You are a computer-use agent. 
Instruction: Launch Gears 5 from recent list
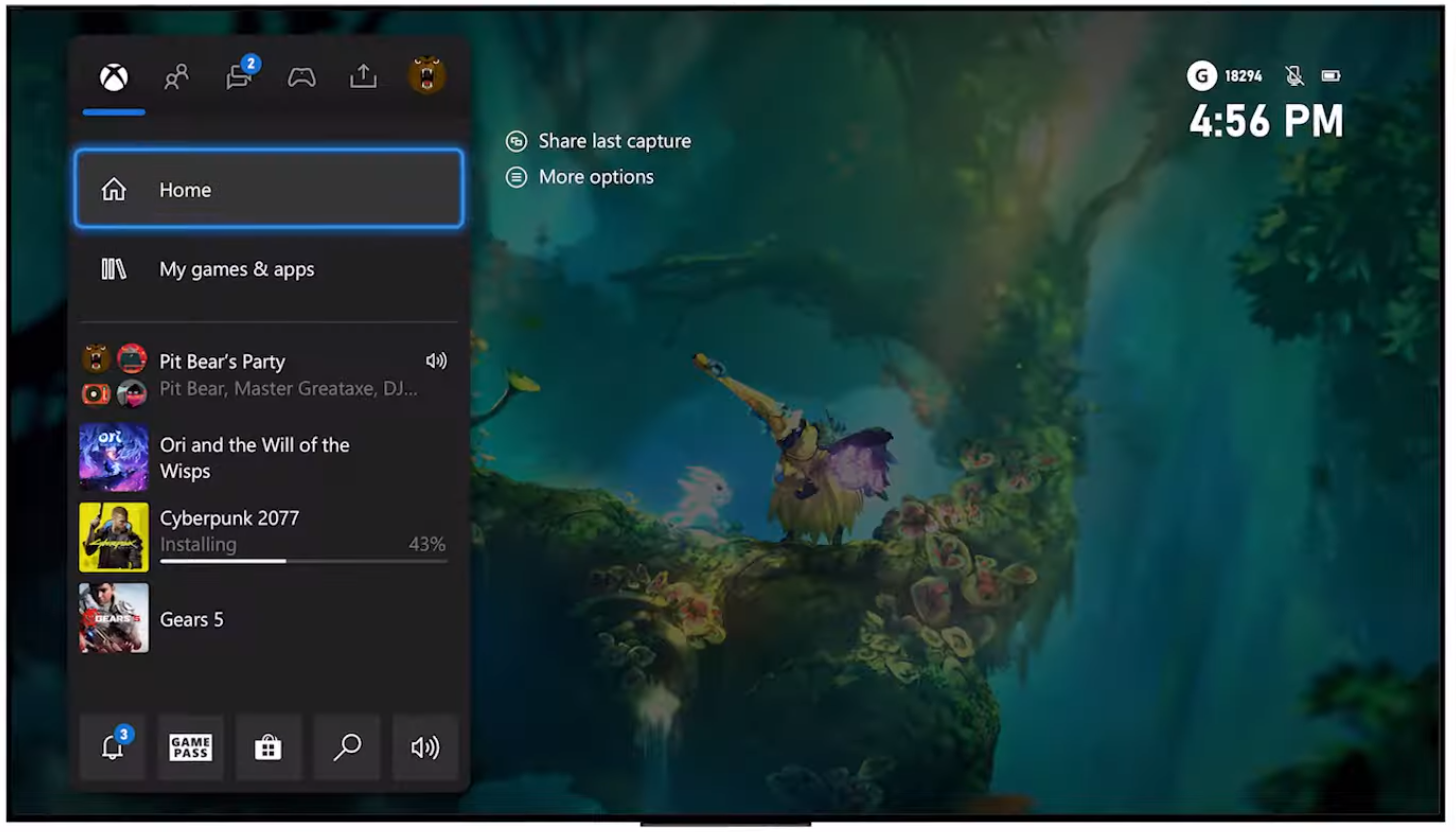tap(192, 619)
